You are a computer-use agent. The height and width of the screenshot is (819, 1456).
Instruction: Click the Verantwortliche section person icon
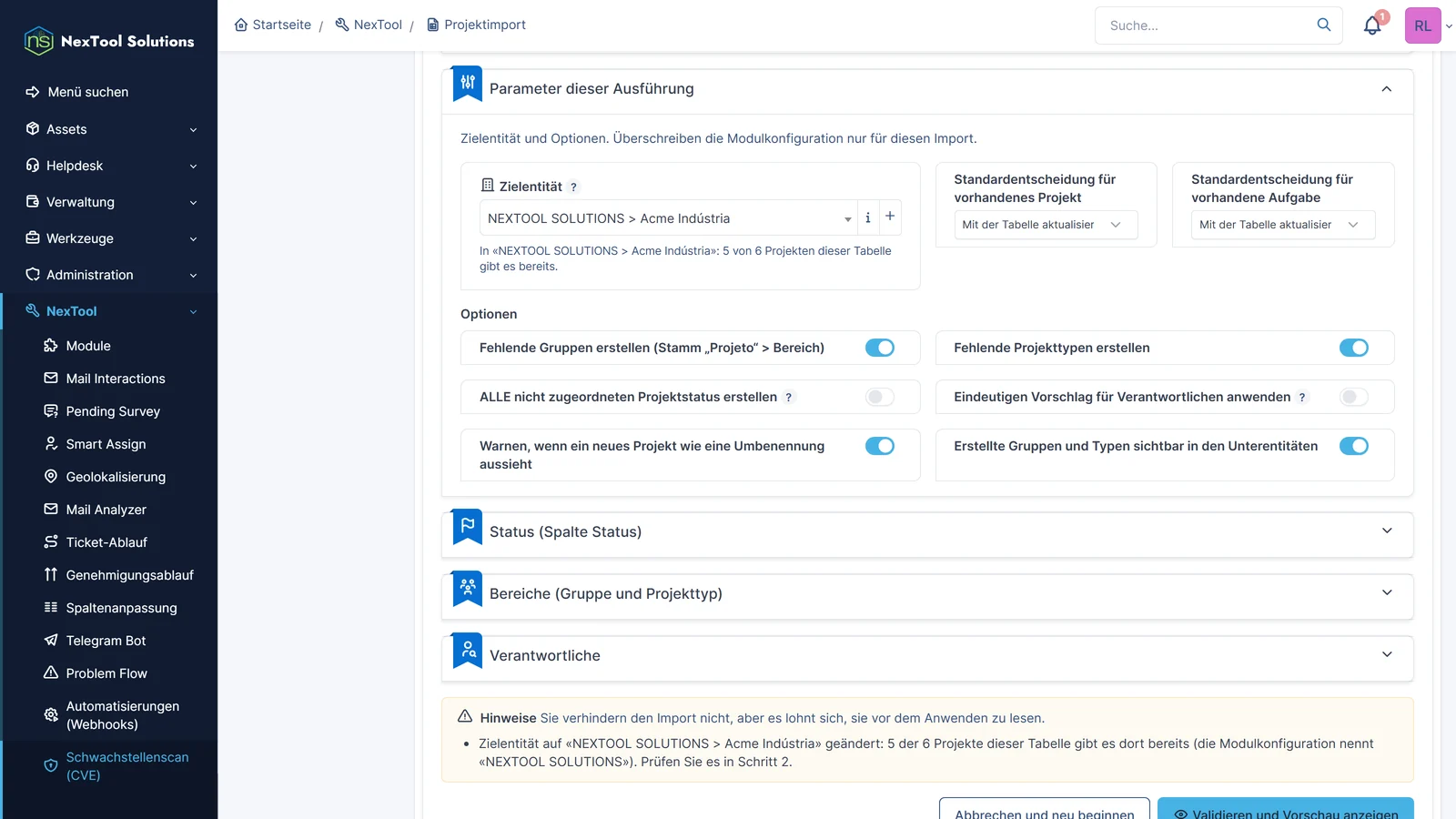468,652
